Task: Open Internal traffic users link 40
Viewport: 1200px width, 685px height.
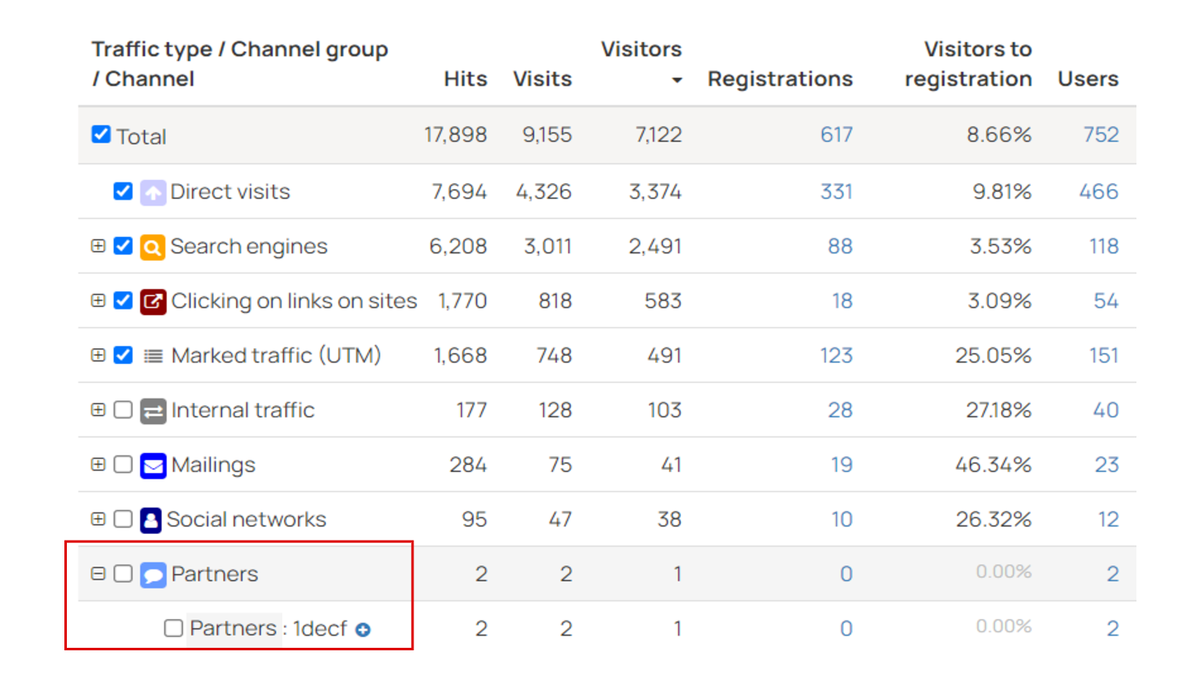Action: click(x=1106, y=410)
